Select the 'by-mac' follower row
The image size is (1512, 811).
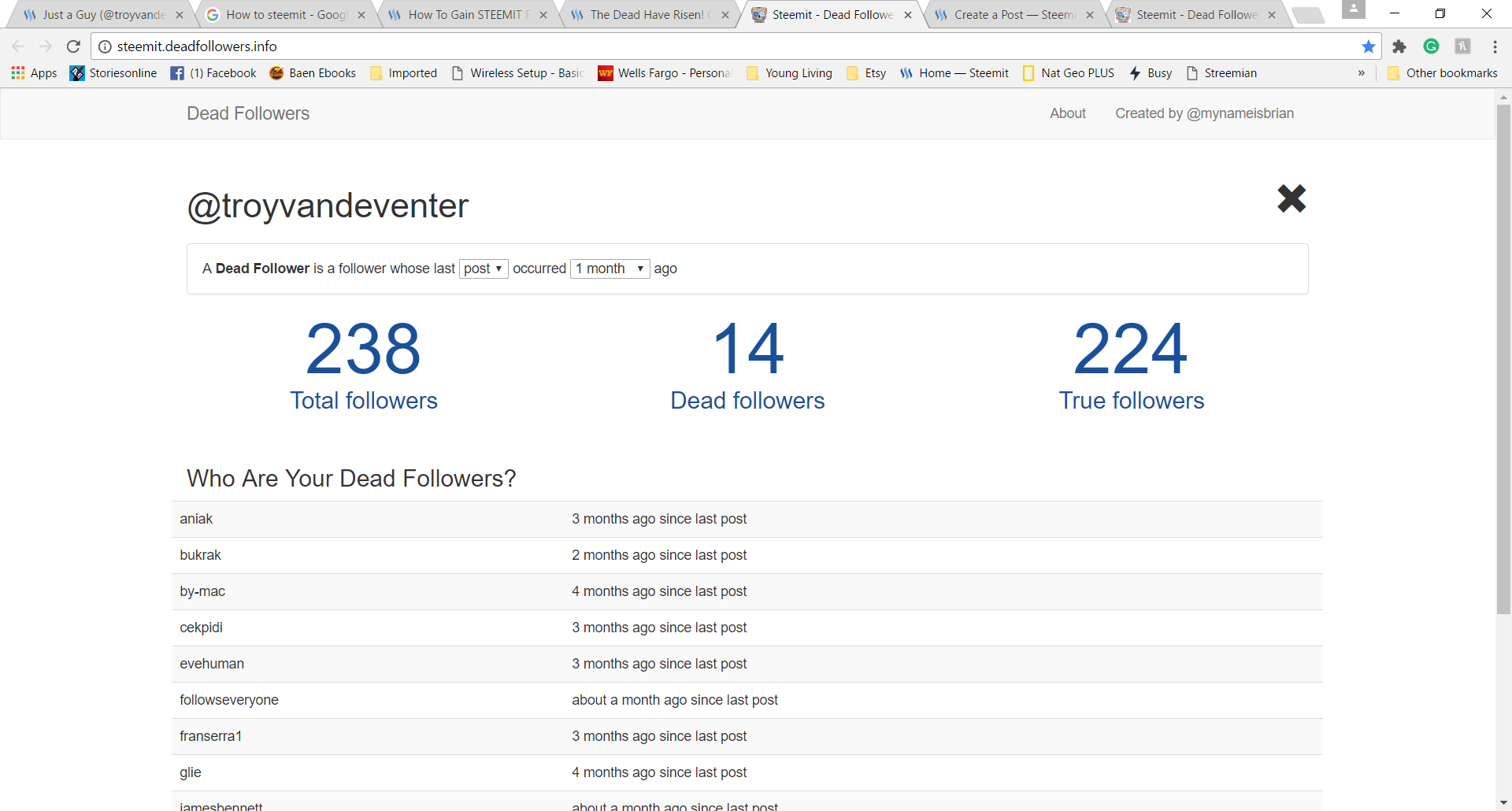[747, 591]
